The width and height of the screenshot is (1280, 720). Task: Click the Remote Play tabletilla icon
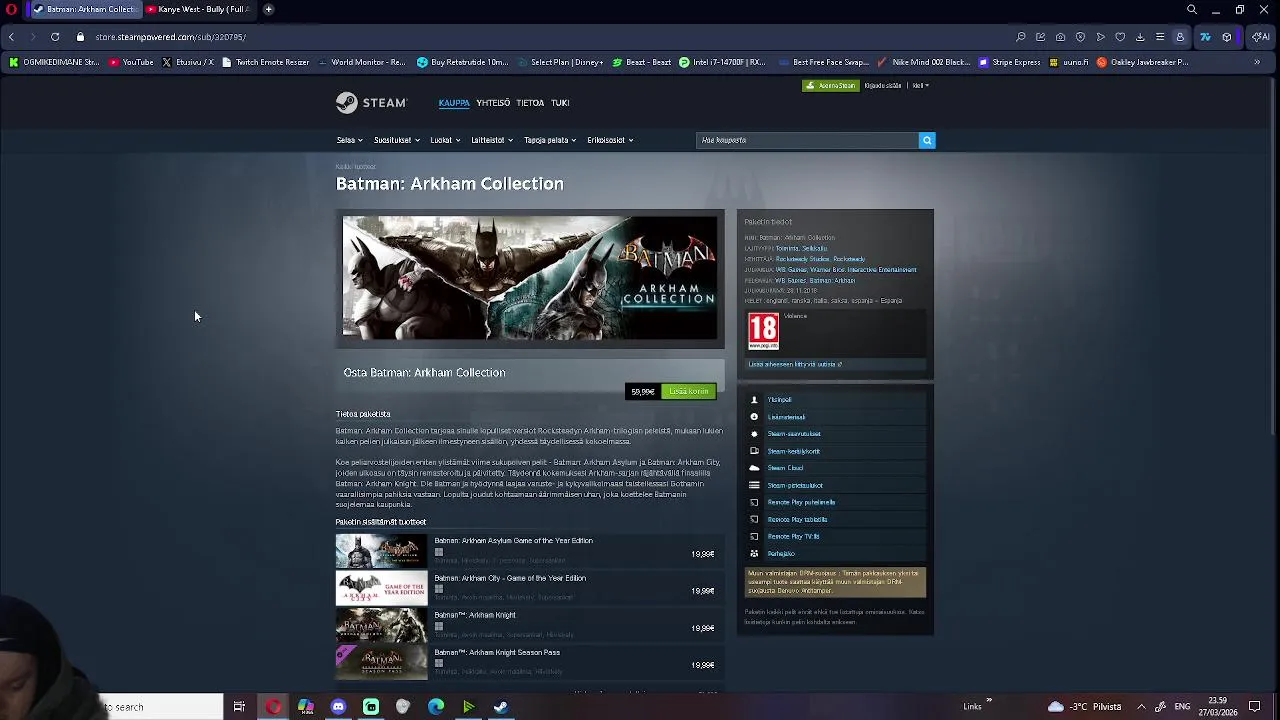(x=754, y=519)
